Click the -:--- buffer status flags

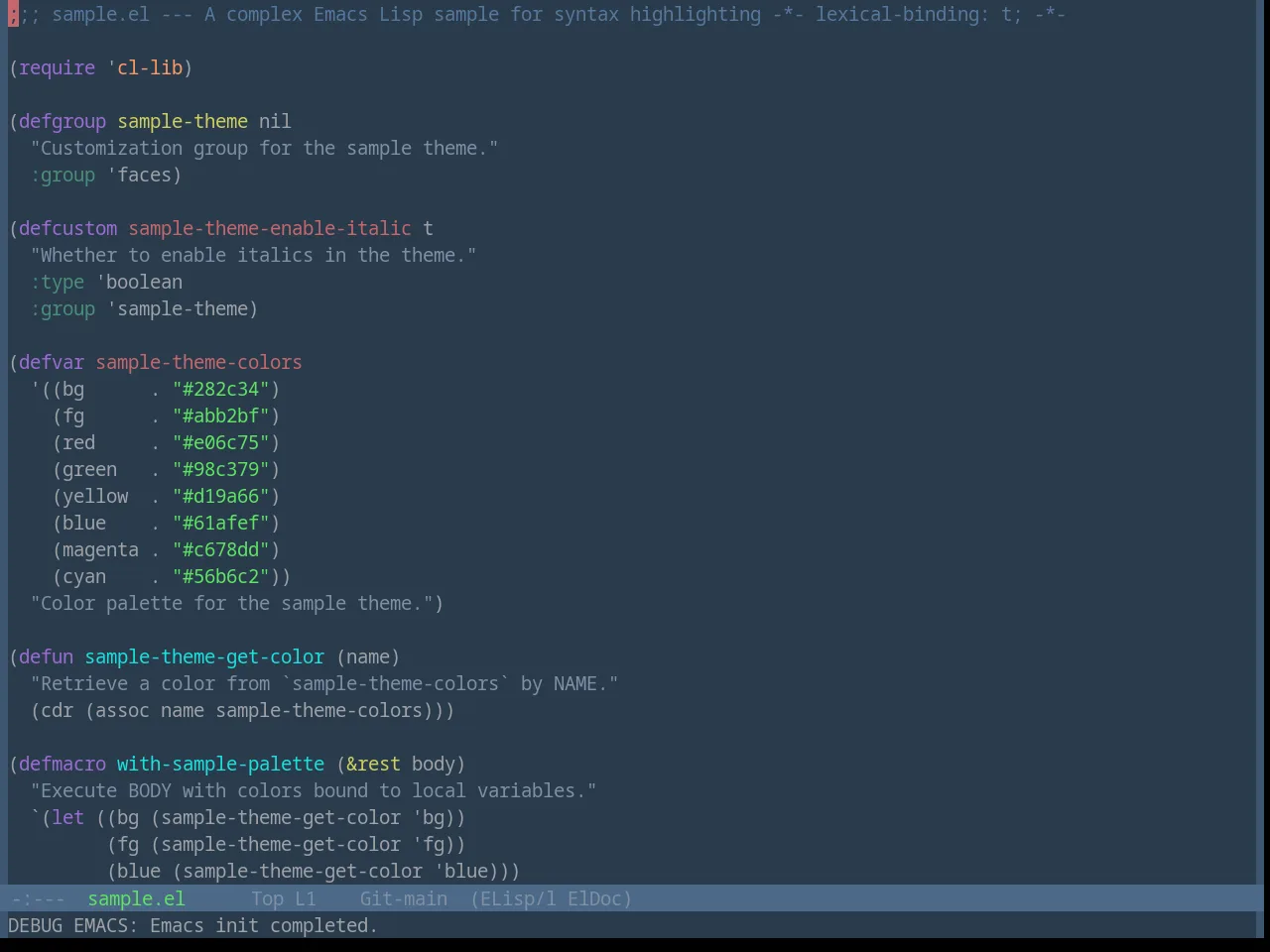pyautogui.click(x=38, y=898)
